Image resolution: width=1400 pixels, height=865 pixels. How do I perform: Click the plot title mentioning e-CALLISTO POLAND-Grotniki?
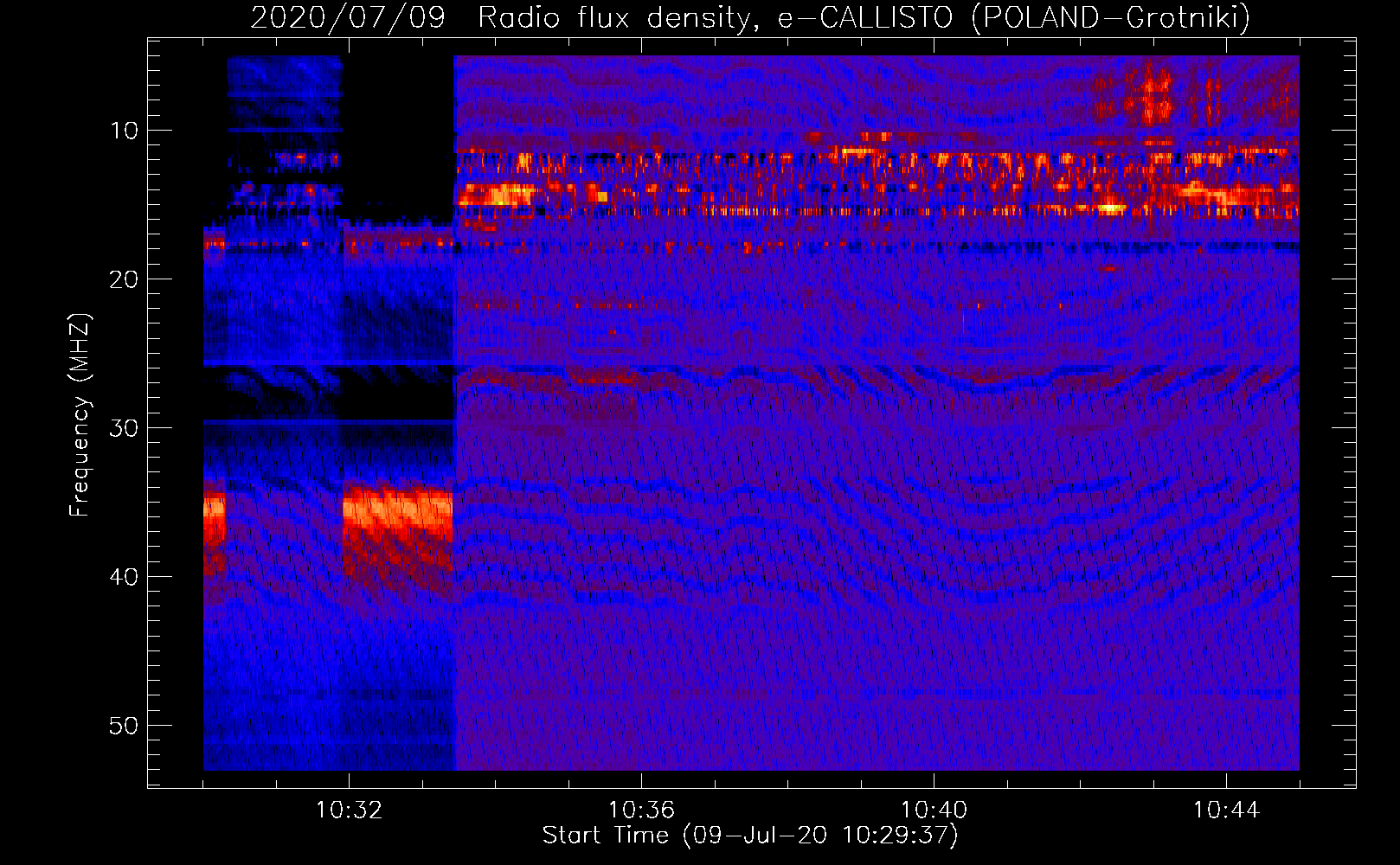pos(750,17)
